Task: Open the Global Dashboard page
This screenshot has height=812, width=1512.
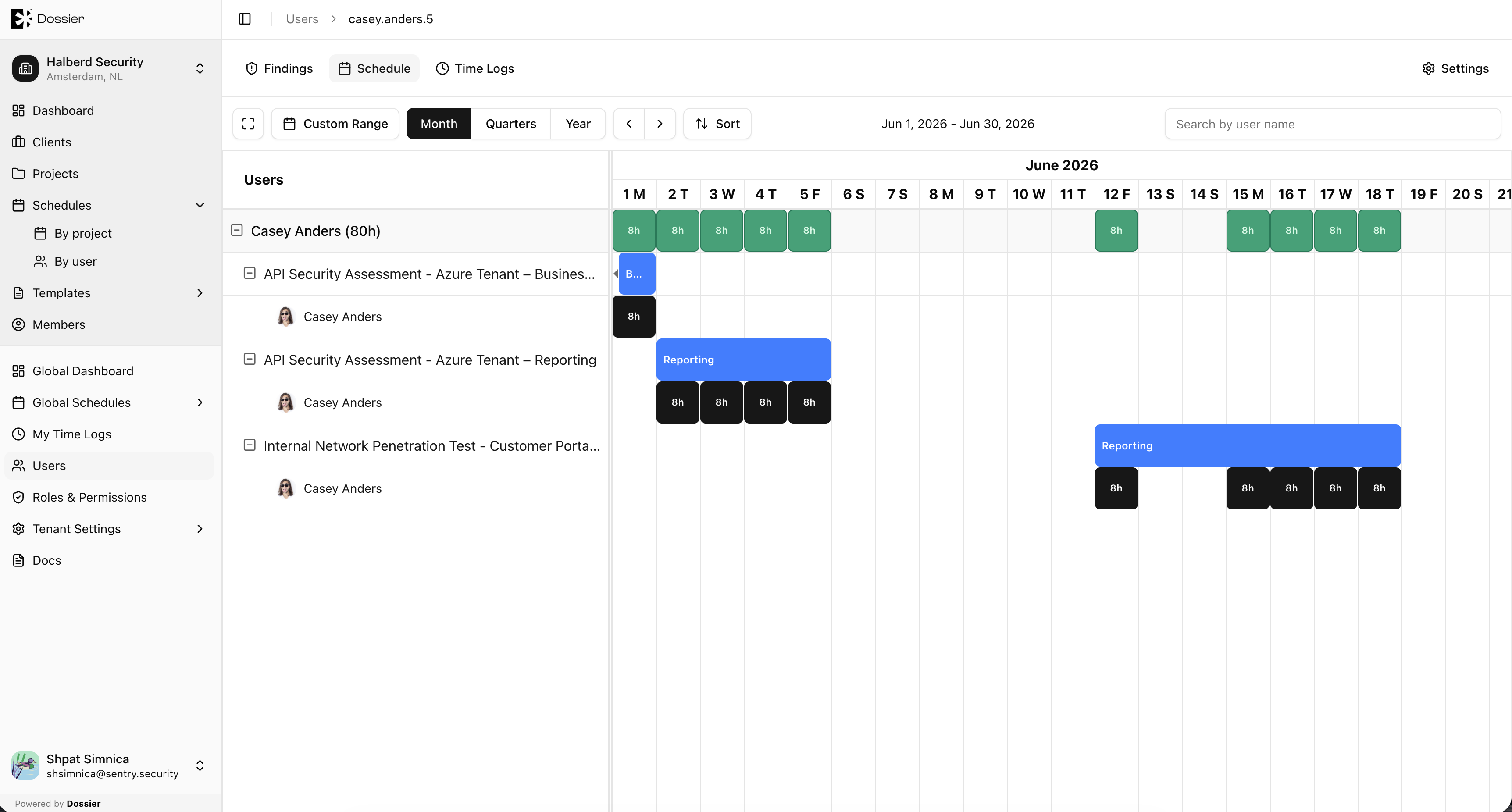Action: (111, 371)
